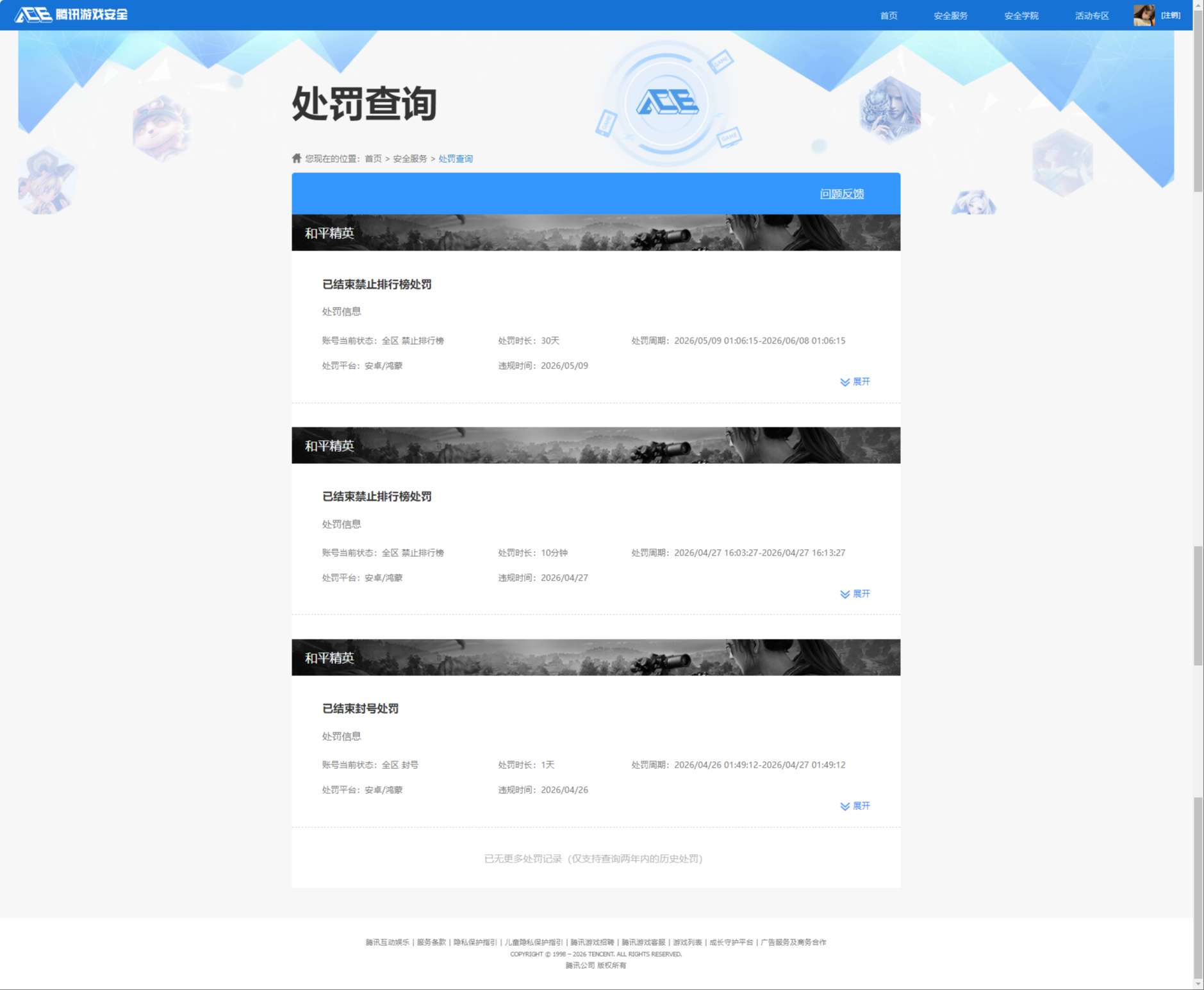Click 处罚查询 in the breadcrumb trail

click(x=456, y=159)
